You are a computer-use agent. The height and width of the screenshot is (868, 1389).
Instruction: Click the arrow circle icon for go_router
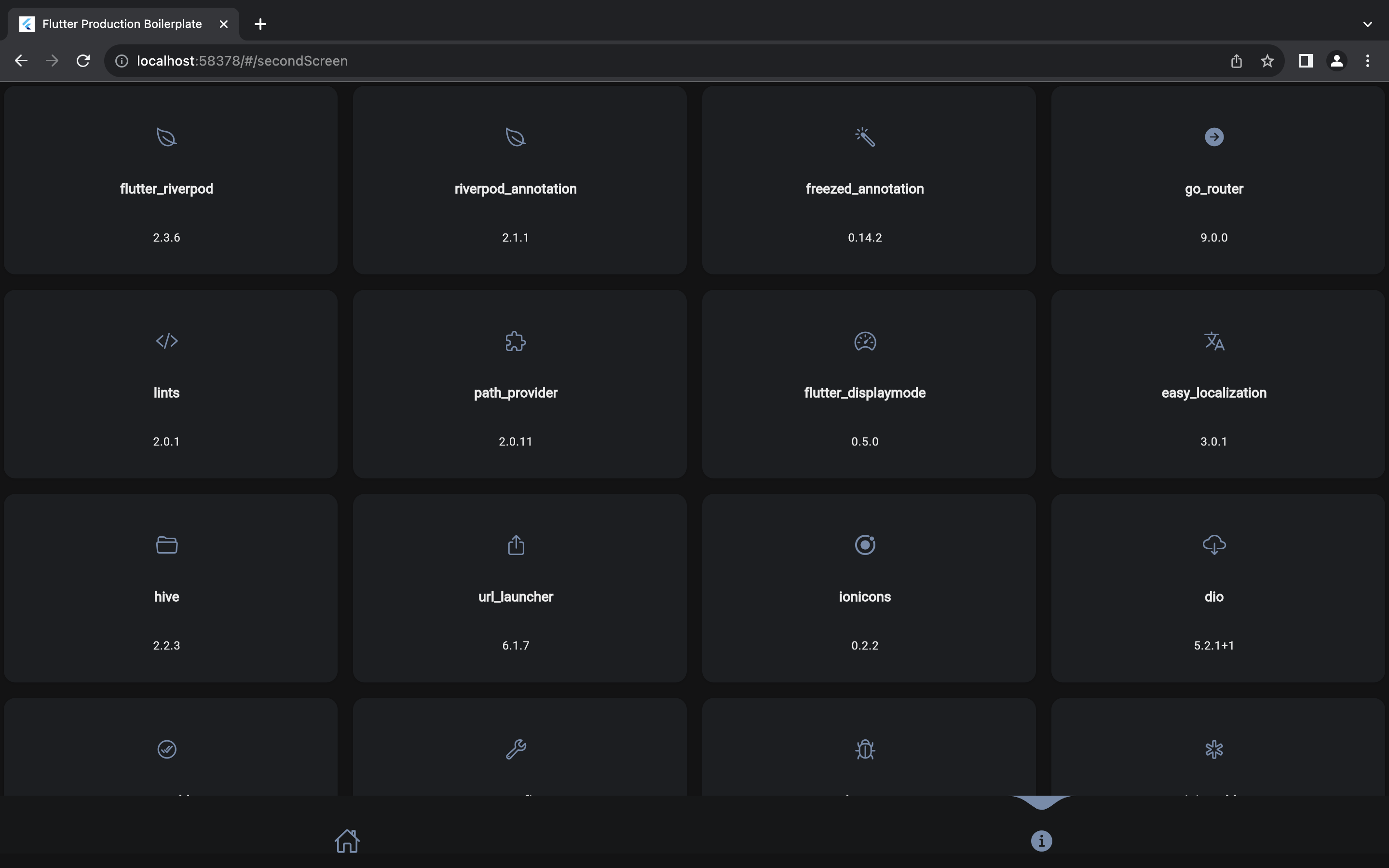pyautogui.click(x=1213, y=137)
